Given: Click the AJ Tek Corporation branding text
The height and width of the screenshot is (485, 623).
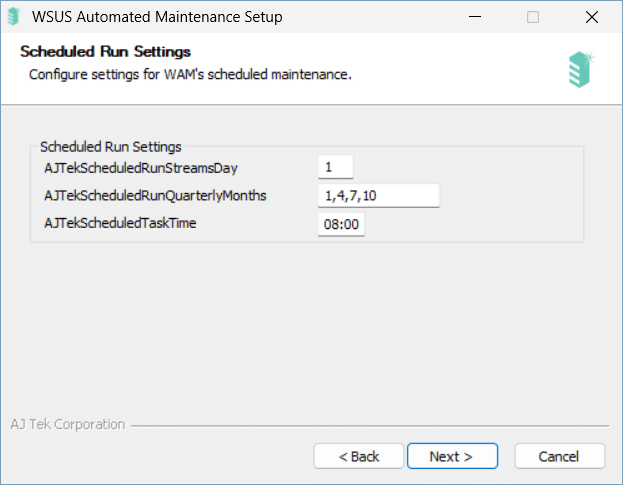Looking at the screenshot, I should click(x=68, y=425).
